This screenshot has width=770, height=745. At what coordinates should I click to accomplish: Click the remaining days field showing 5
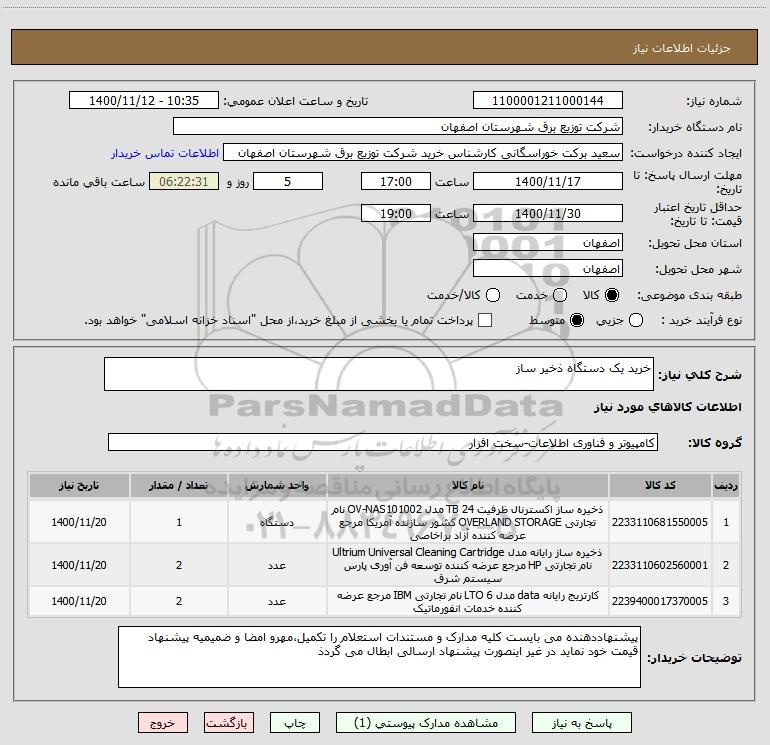pos(288,181)
